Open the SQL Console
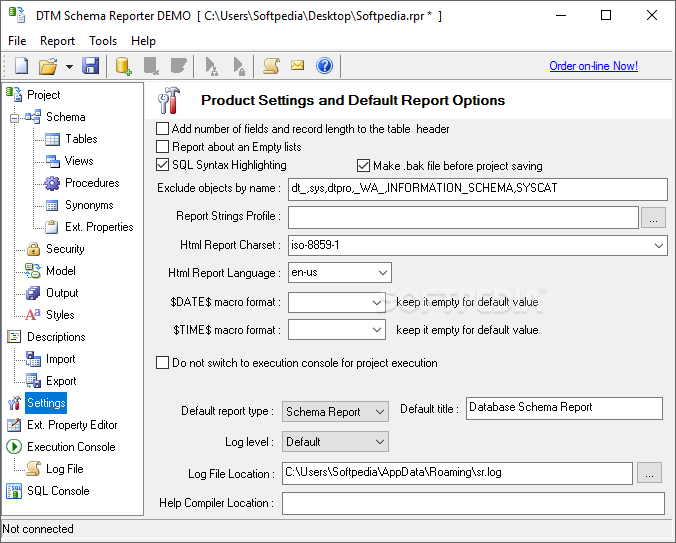 58,490
